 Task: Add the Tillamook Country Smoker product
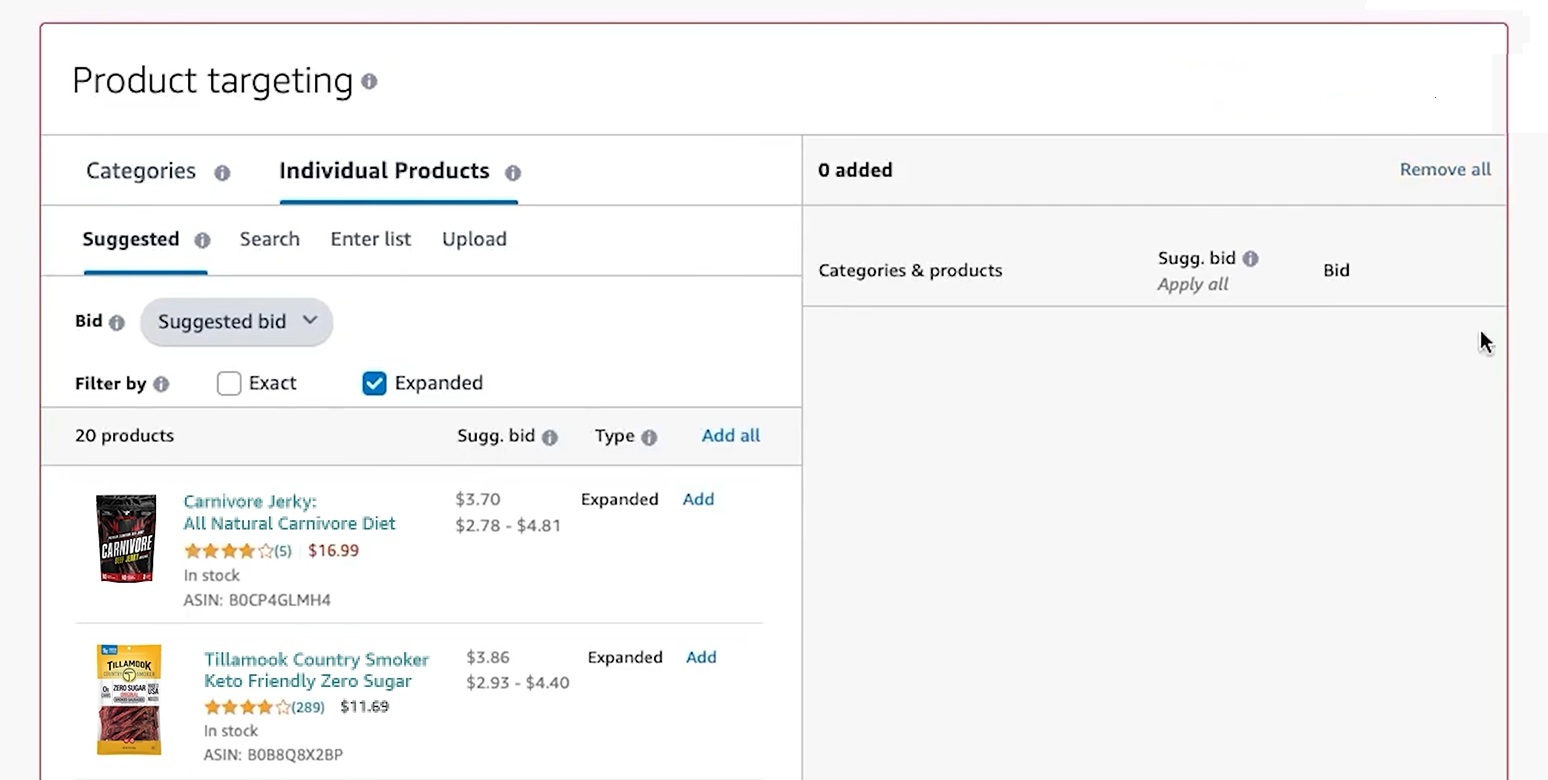(x=701, y=657)
